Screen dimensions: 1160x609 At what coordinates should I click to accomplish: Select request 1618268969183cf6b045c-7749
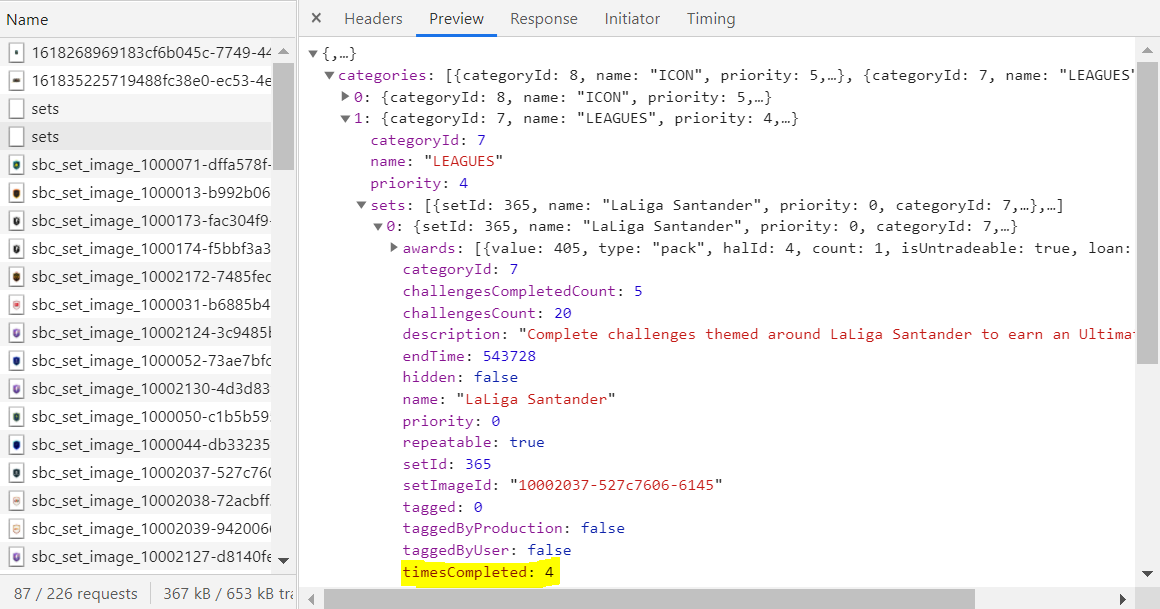(x=151, y=53)
